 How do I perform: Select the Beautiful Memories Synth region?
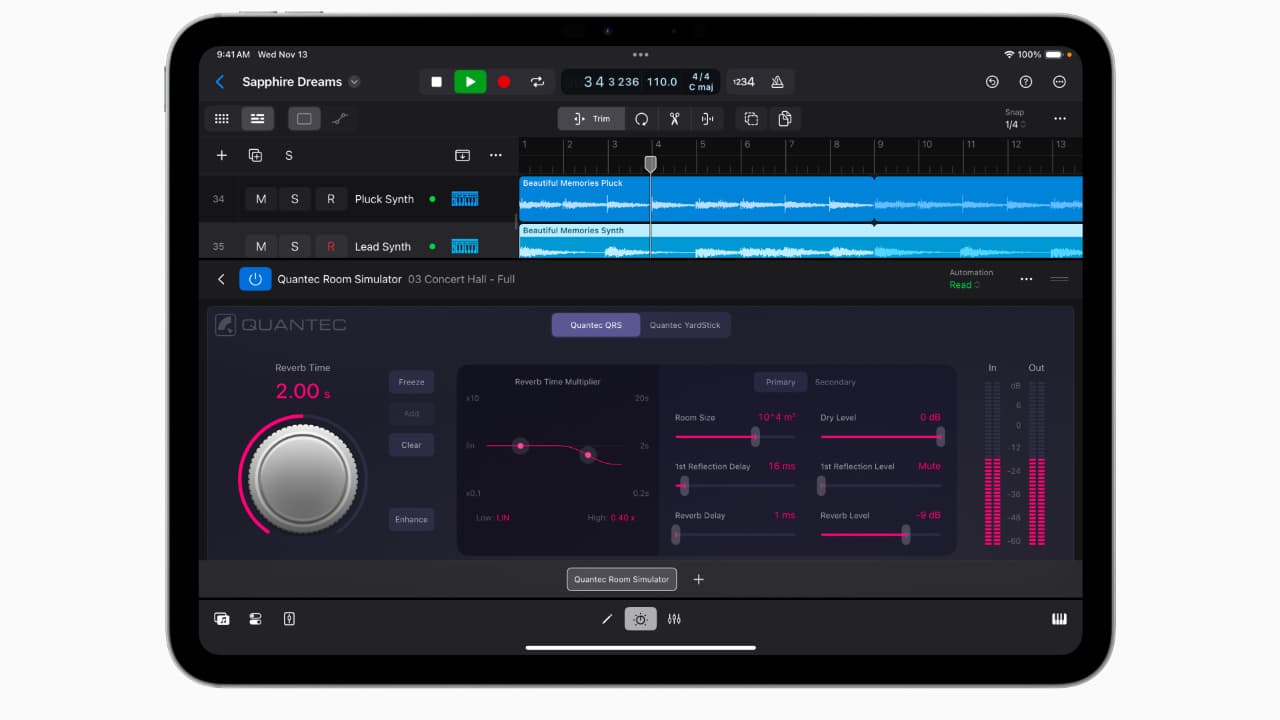coord(800,241)
